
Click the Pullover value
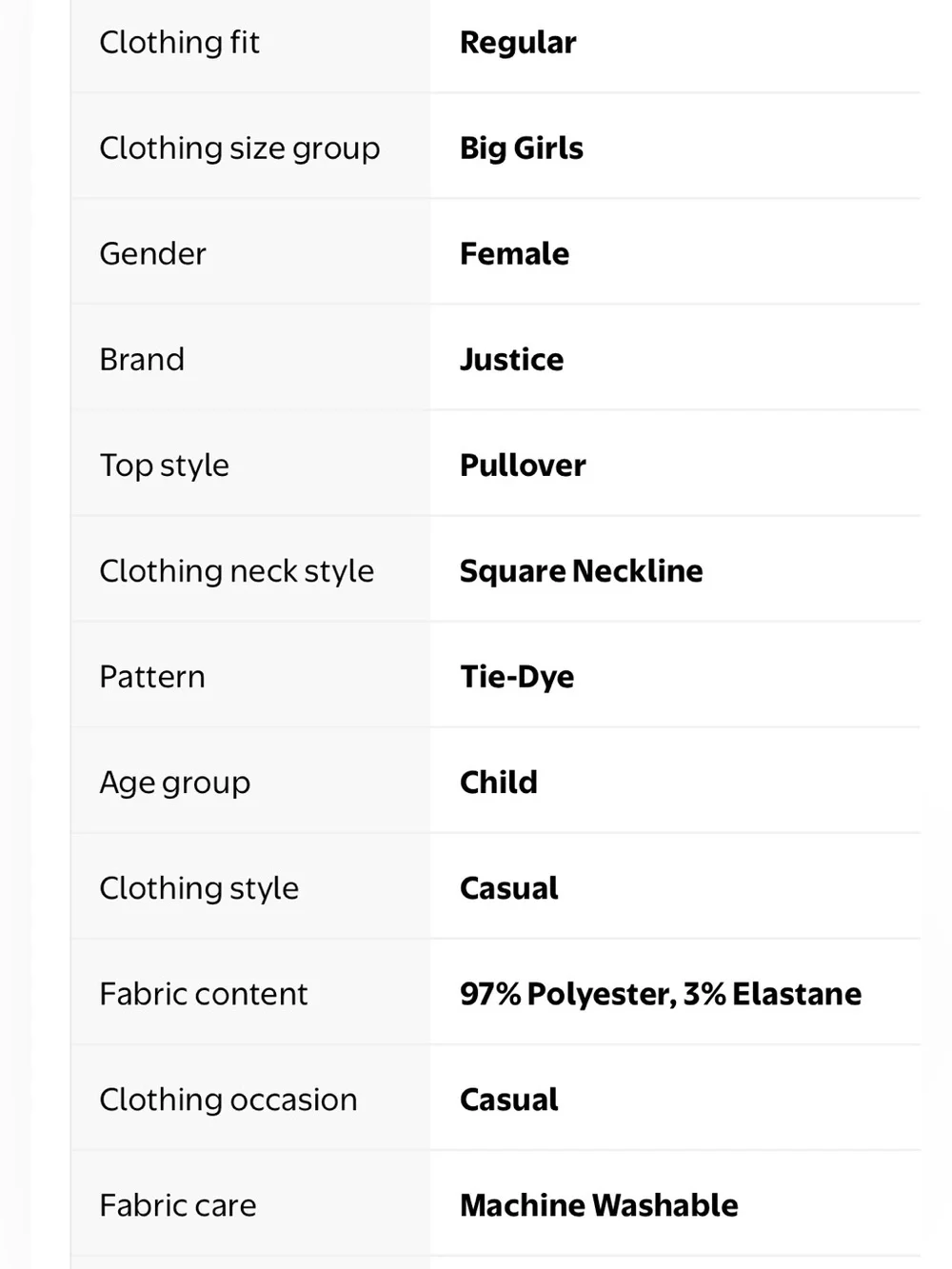pos(523,466)
